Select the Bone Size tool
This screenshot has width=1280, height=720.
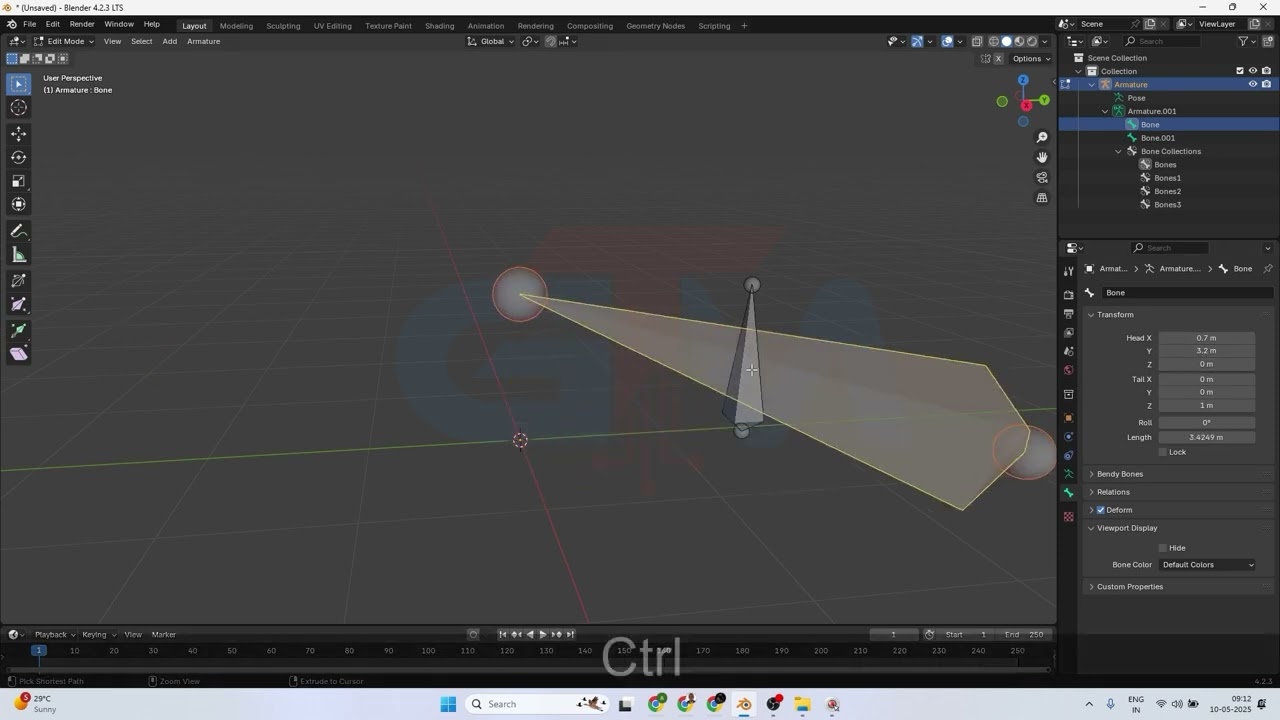point(18,305)
